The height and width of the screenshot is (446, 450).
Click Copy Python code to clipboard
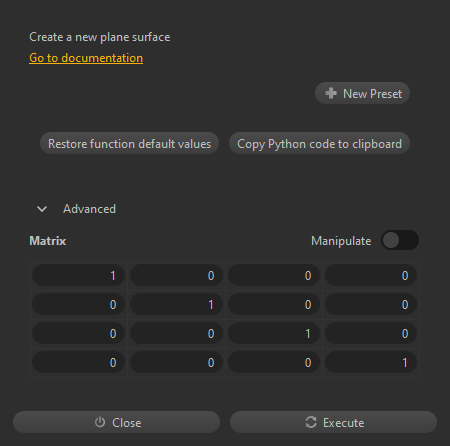(319, 143)
